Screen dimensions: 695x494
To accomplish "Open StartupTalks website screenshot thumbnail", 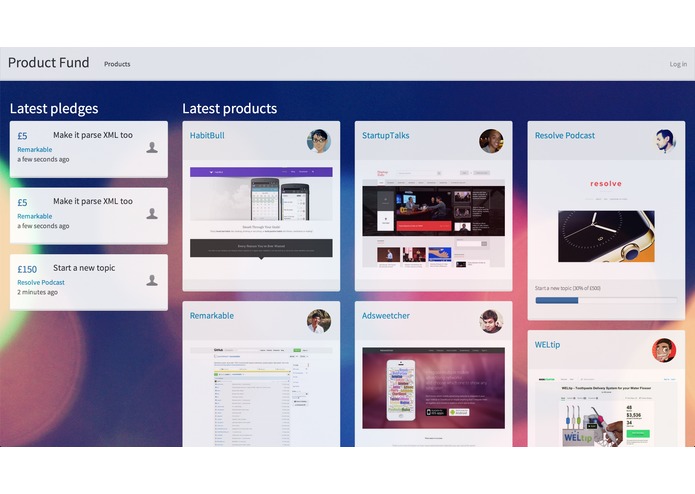I will pyautogui.click(x=433, y=218).
